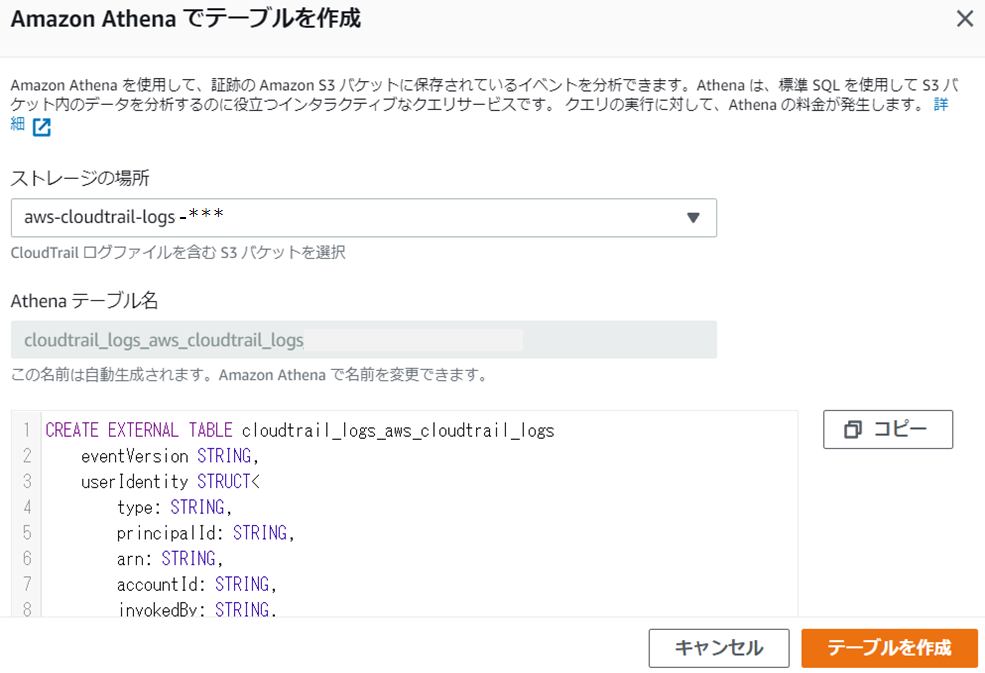Viewport: 985px width, 673px height.
Task: Click the principalId: STRING code line
Action: 205,533
